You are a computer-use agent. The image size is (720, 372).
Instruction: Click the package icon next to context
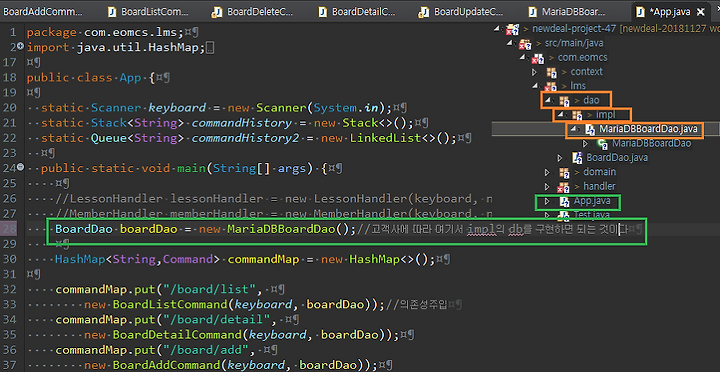[x=551, y=73]
